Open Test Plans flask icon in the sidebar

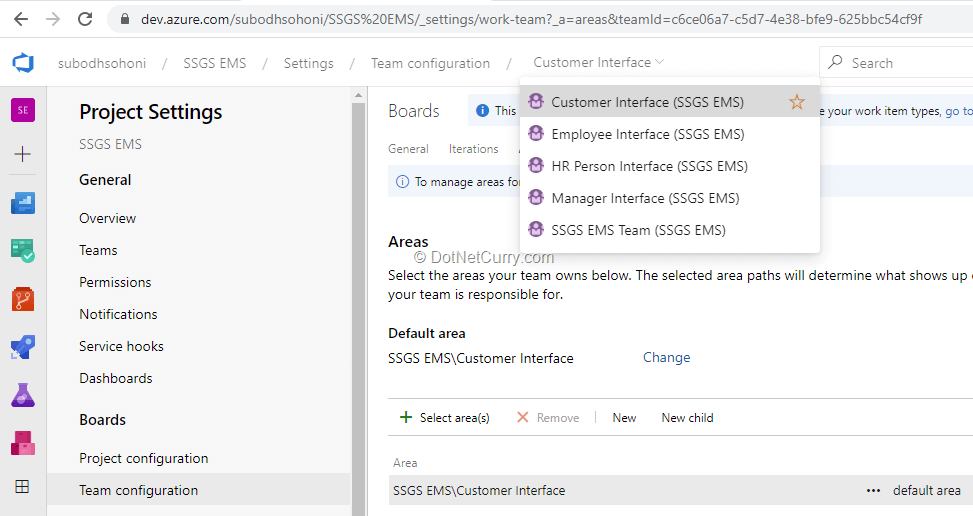pyautogui.click(x=23, y=395)
